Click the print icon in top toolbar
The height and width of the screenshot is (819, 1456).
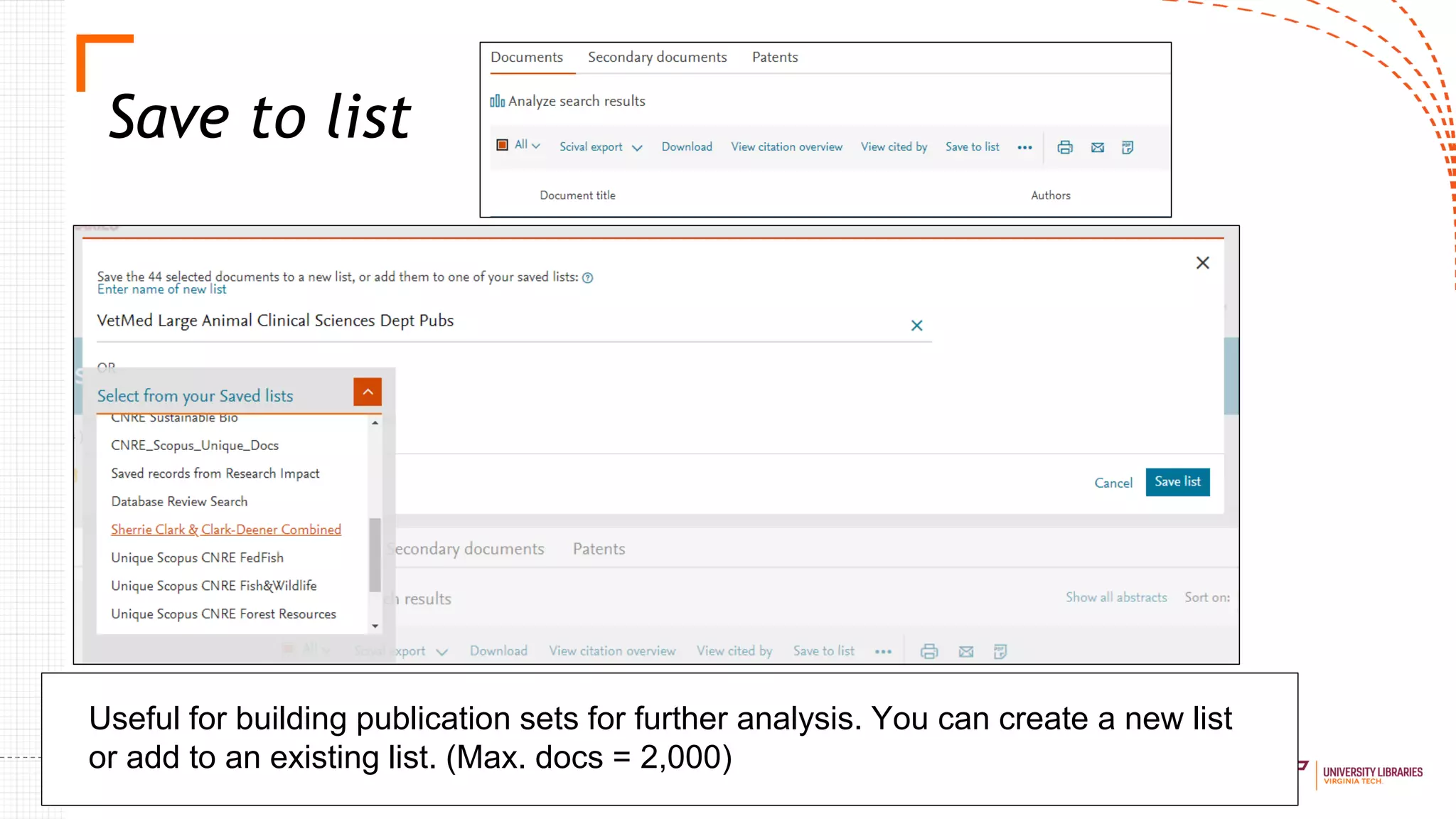(x=1065, y=147)
